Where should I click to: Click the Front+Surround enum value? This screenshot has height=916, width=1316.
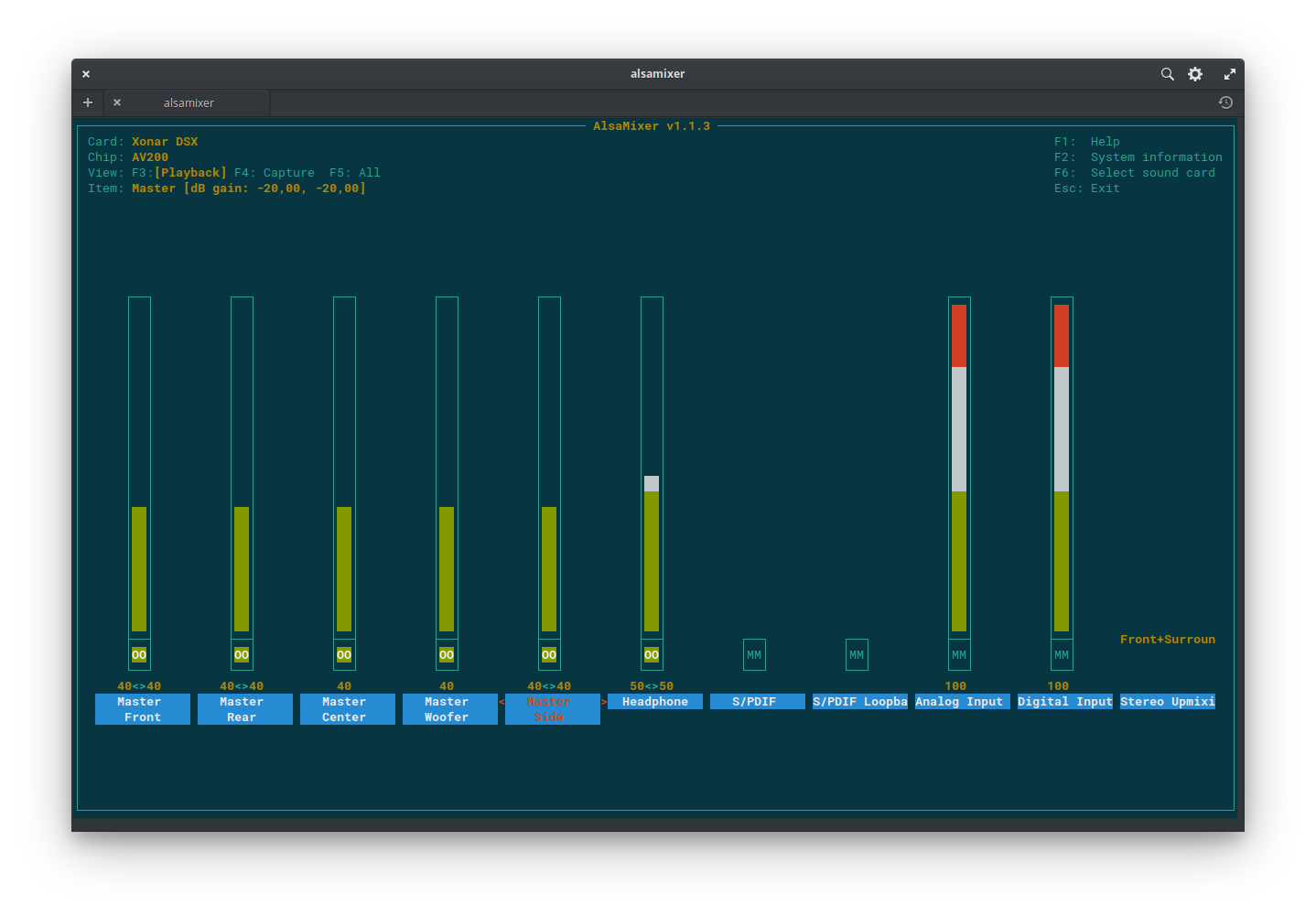[x=1168, y=640]
